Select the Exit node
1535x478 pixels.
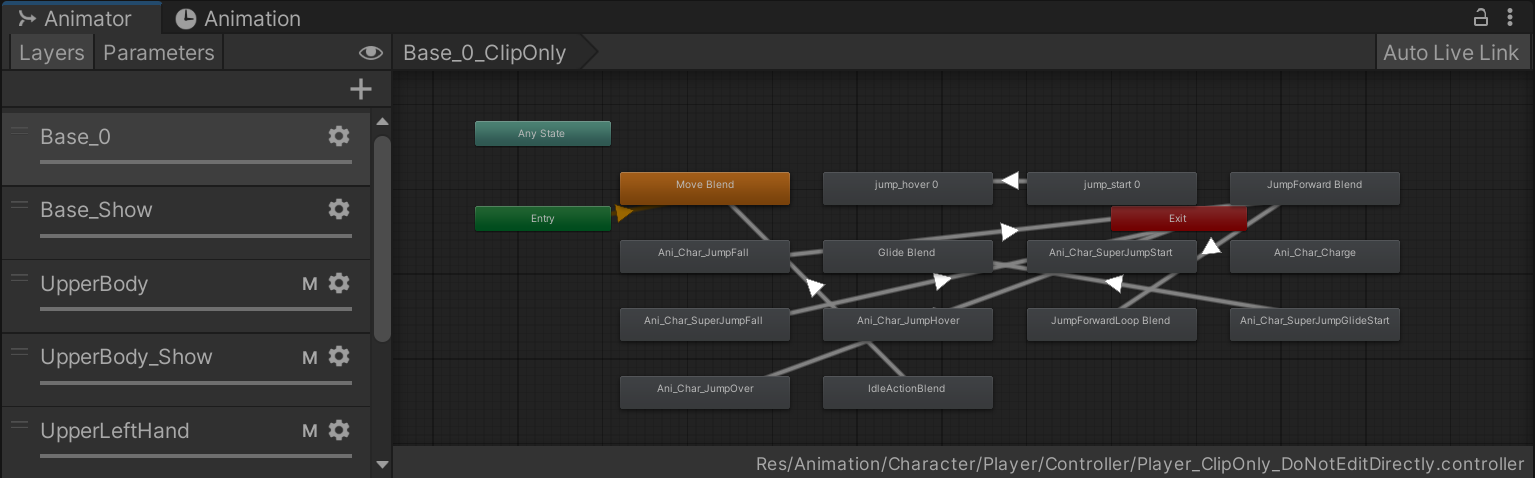[1179, 218]
